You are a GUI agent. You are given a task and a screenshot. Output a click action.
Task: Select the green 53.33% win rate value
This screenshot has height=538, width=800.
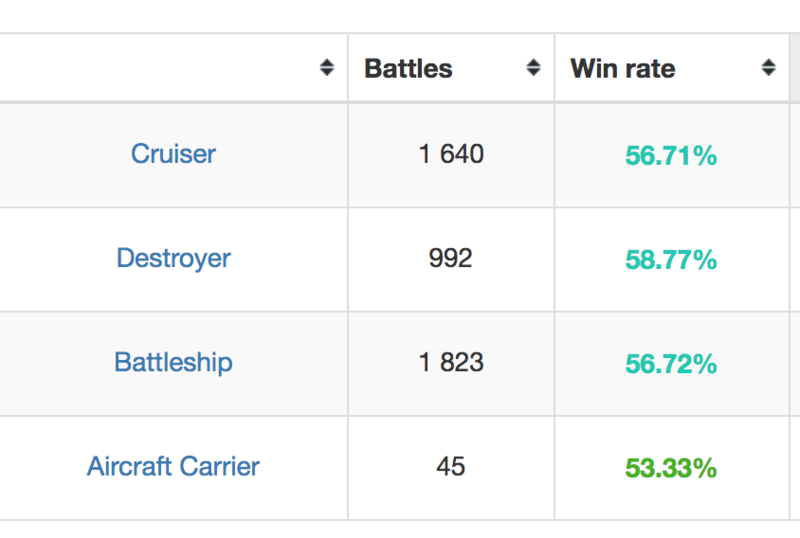click(671, 467)
